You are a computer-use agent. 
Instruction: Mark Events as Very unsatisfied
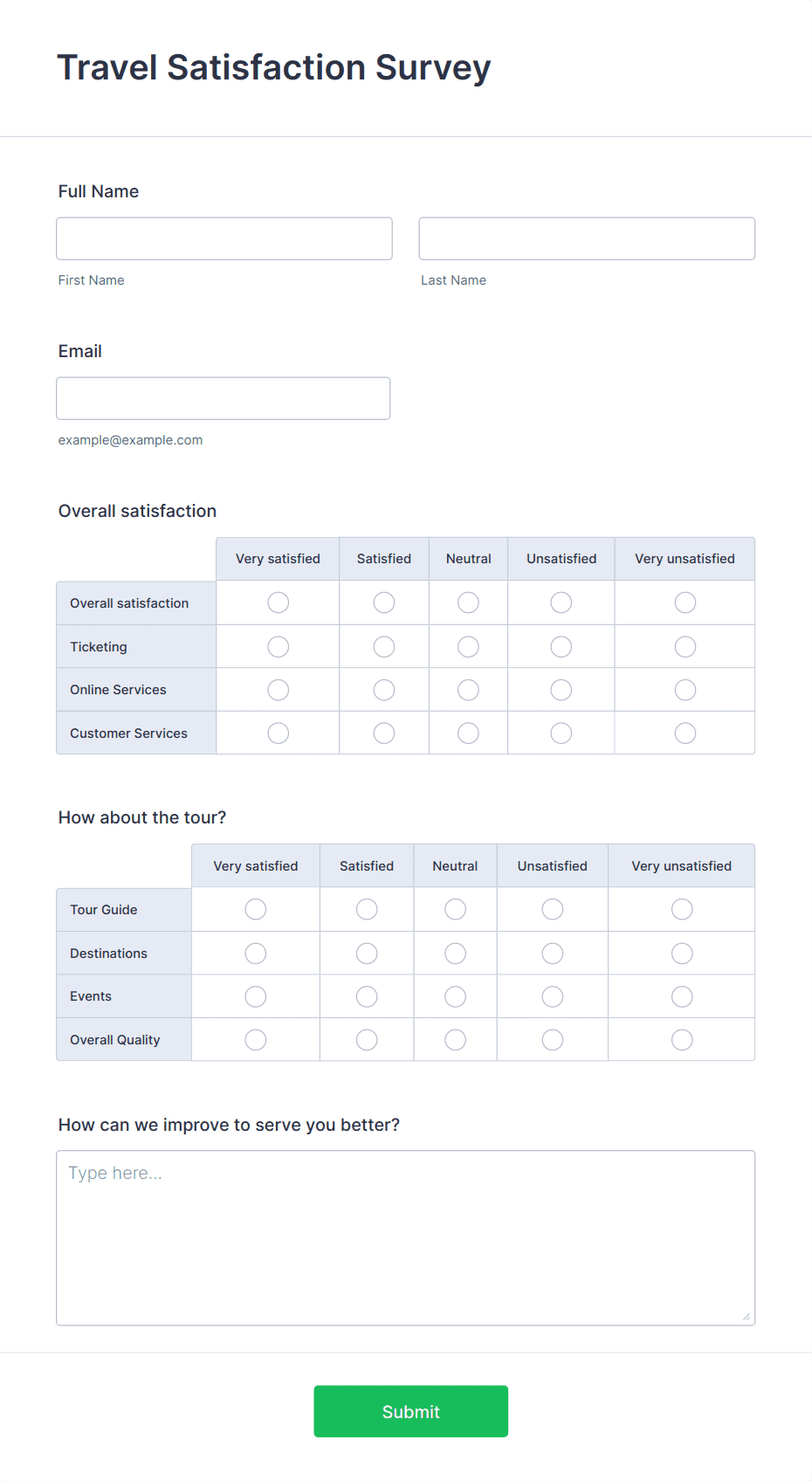[x=681, y=995]
